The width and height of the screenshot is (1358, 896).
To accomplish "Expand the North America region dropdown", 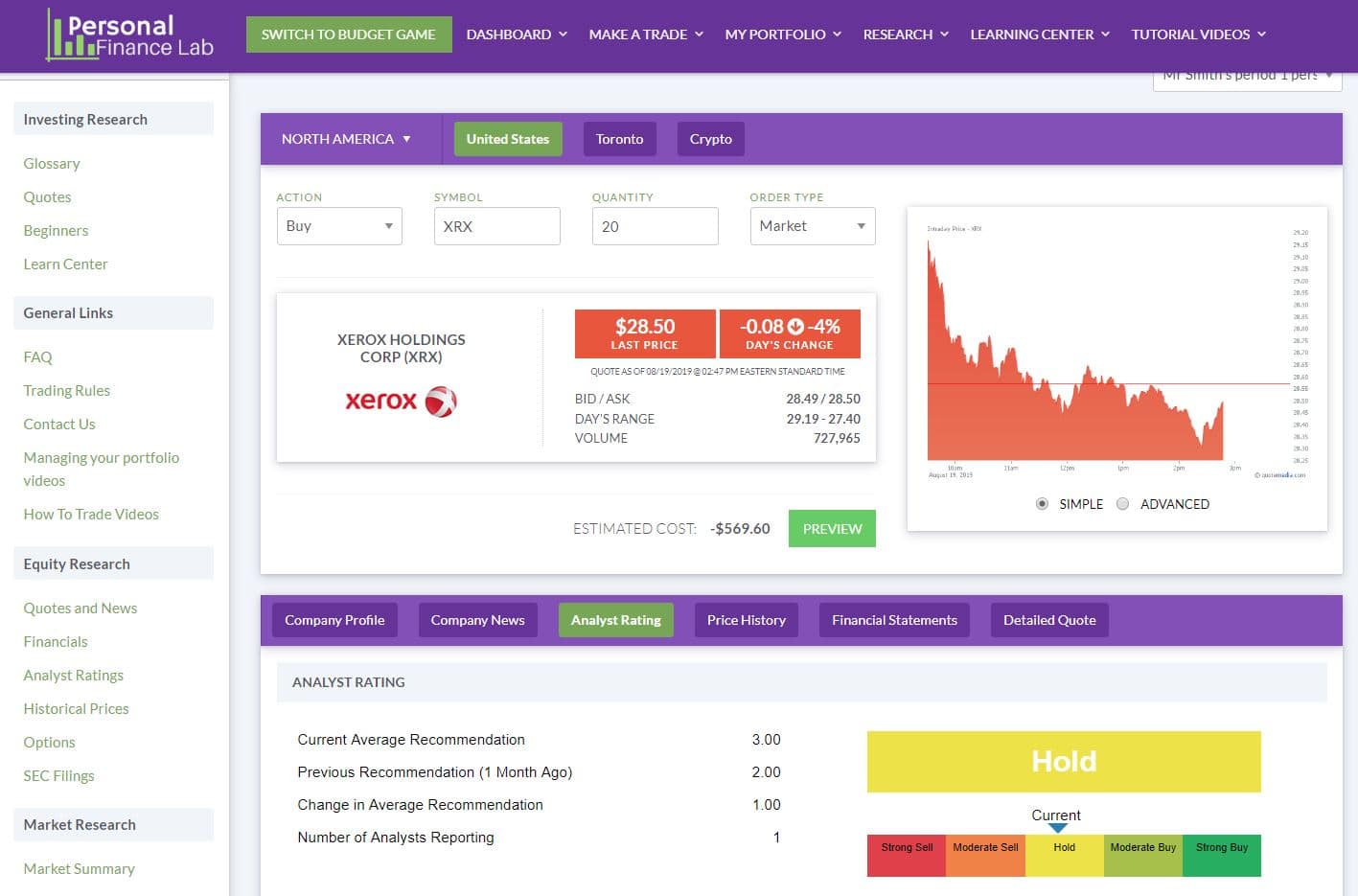I will [x=346, y=139].
